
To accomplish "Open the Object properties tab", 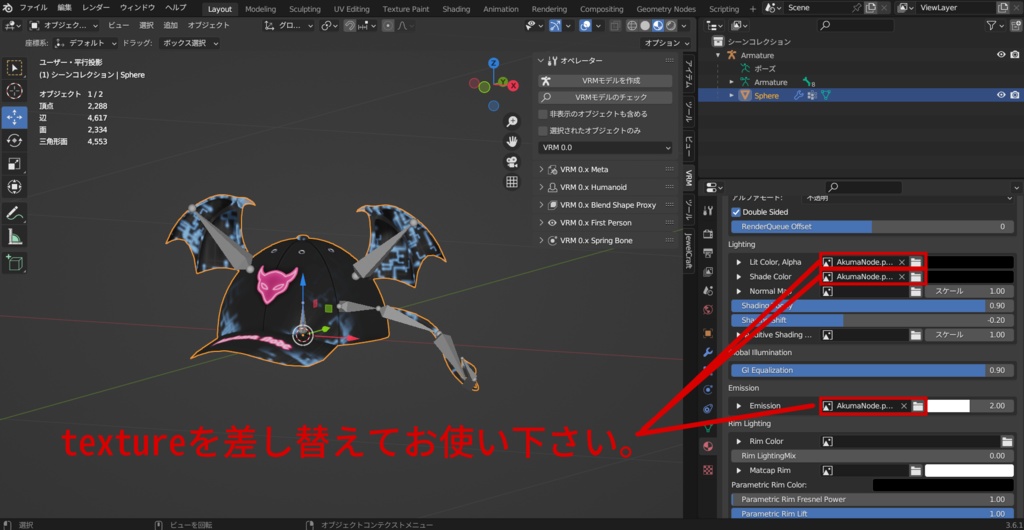I will 708,333.
